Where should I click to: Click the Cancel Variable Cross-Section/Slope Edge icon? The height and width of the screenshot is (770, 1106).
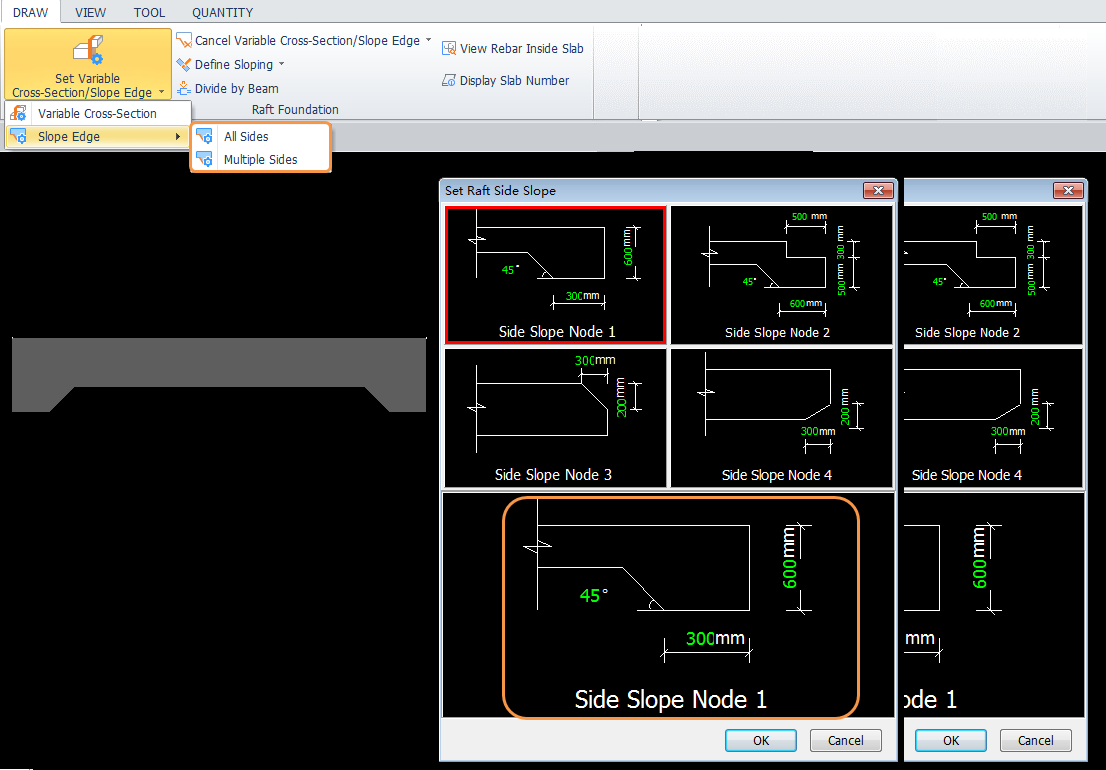pos(184,41)
